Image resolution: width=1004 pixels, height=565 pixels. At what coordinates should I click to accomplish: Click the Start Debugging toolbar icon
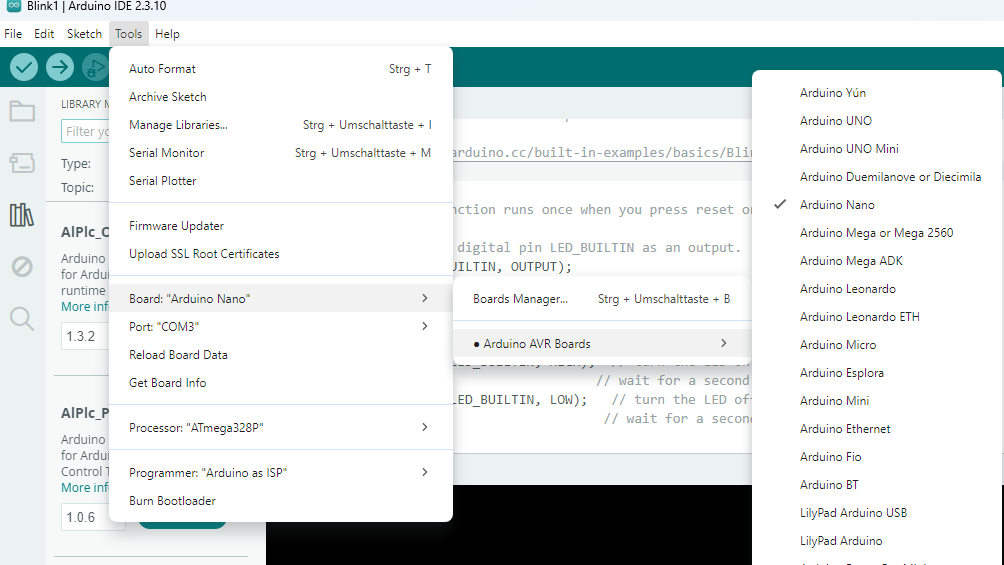tap(95, 67)
